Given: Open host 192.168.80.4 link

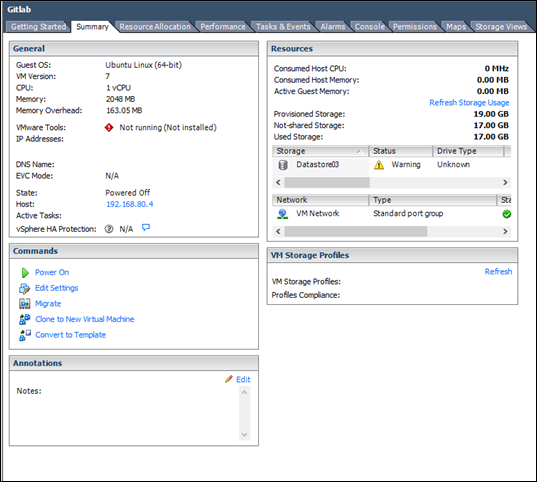Looking at the screenshot, I should click(129, 204).
